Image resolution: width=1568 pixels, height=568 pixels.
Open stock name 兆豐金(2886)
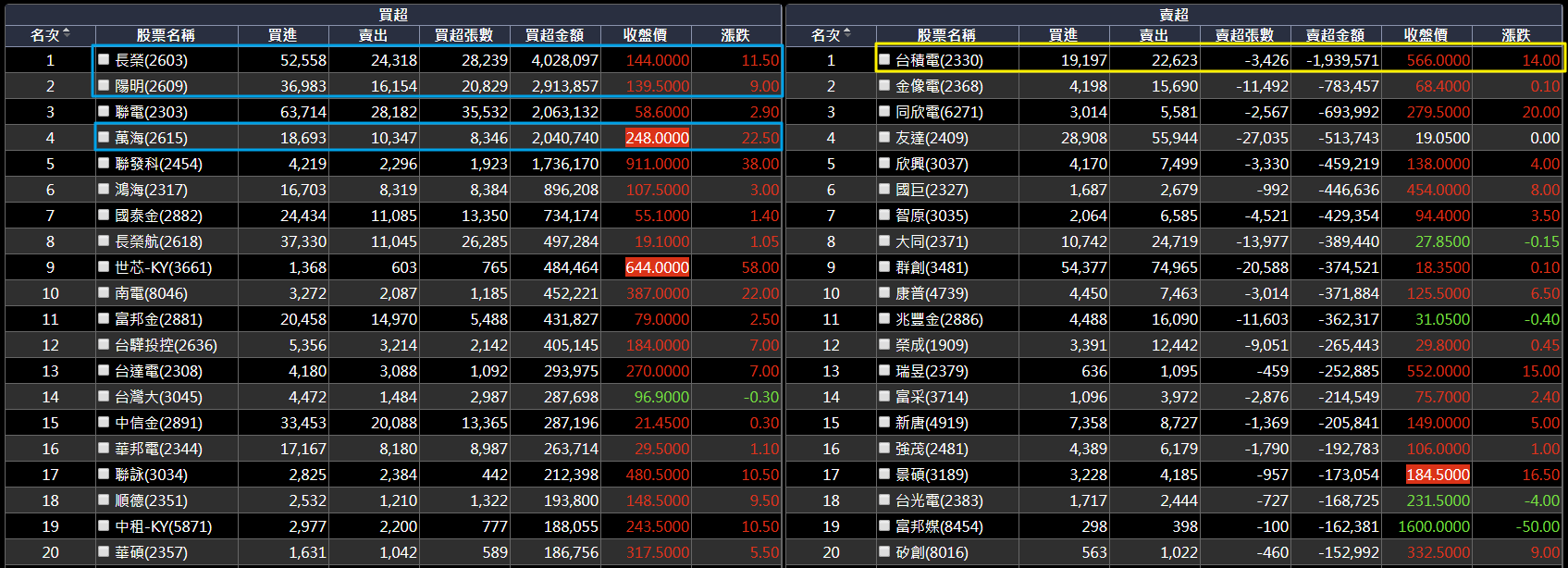pos(939,319)
